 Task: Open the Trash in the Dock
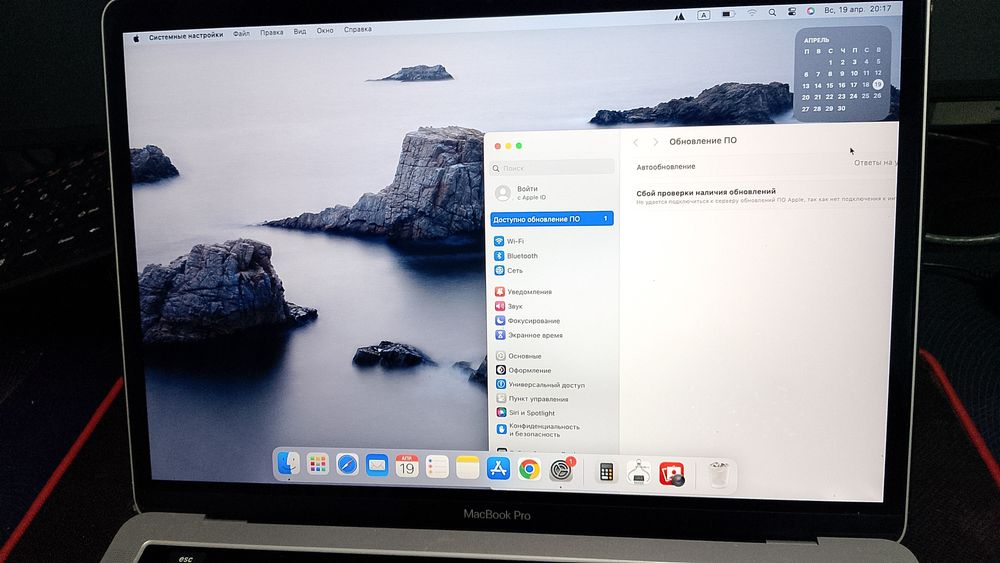[718, 475]
